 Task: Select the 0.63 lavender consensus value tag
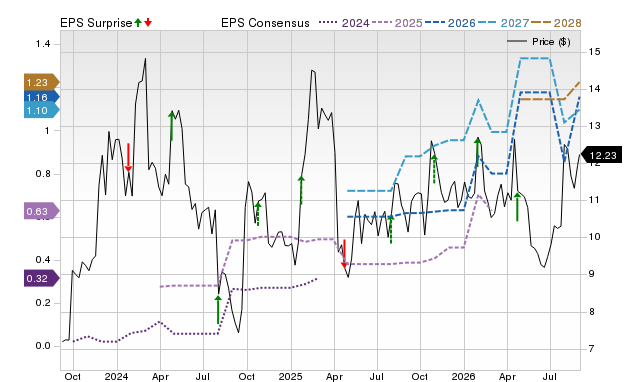pyautogui.click(x=42, y=211)
